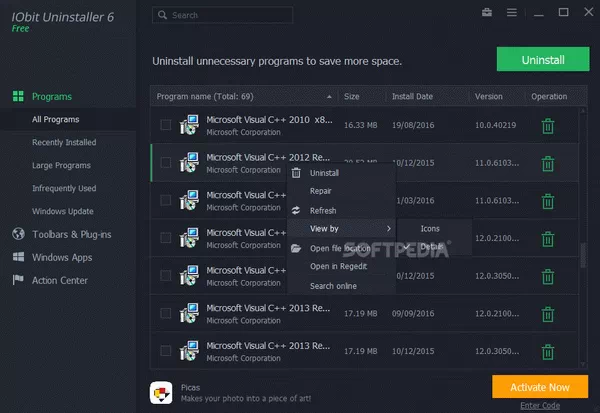Select Icons view in submenu

pos(434,229)
